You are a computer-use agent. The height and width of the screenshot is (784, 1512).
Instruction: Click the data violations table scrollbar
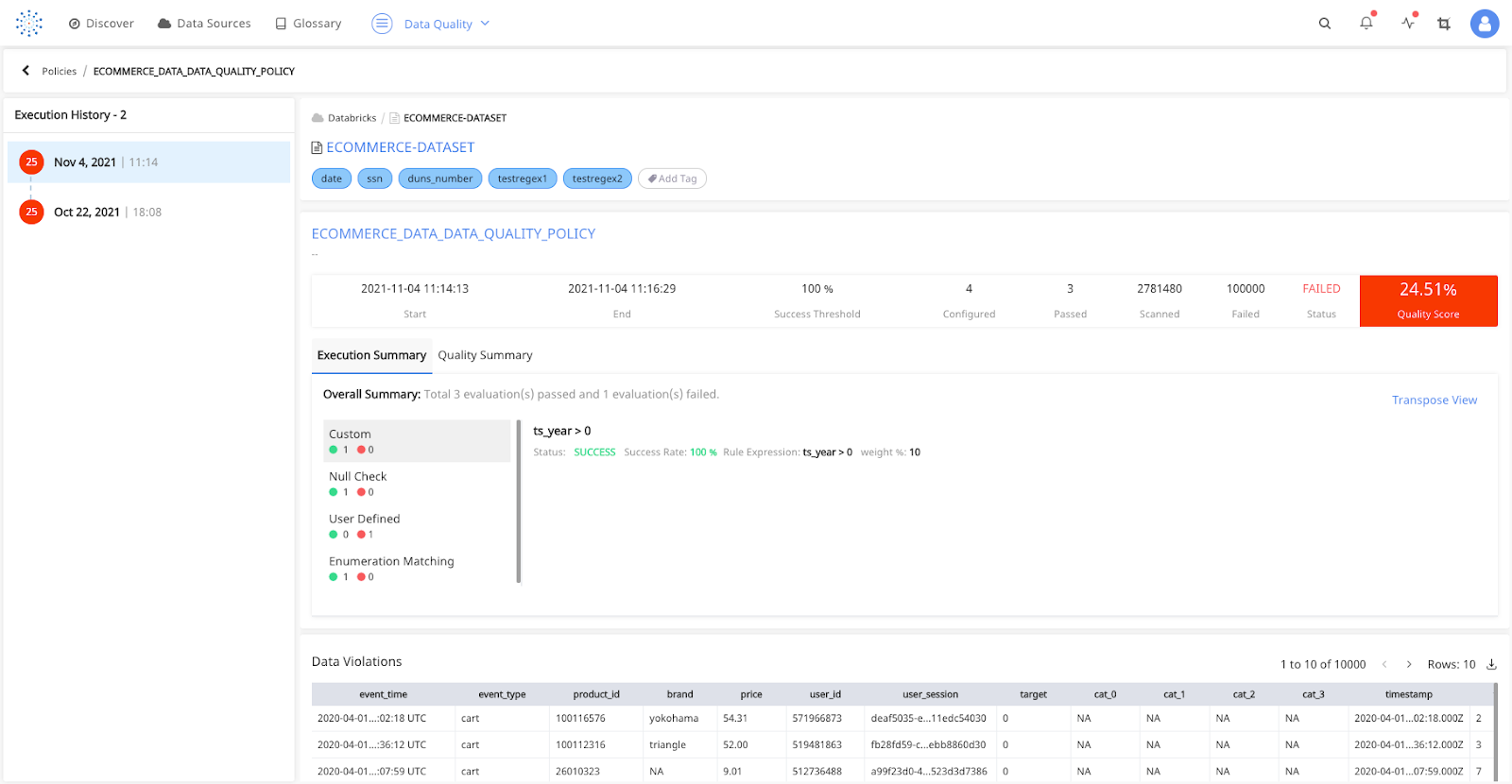coord(1495,732)
